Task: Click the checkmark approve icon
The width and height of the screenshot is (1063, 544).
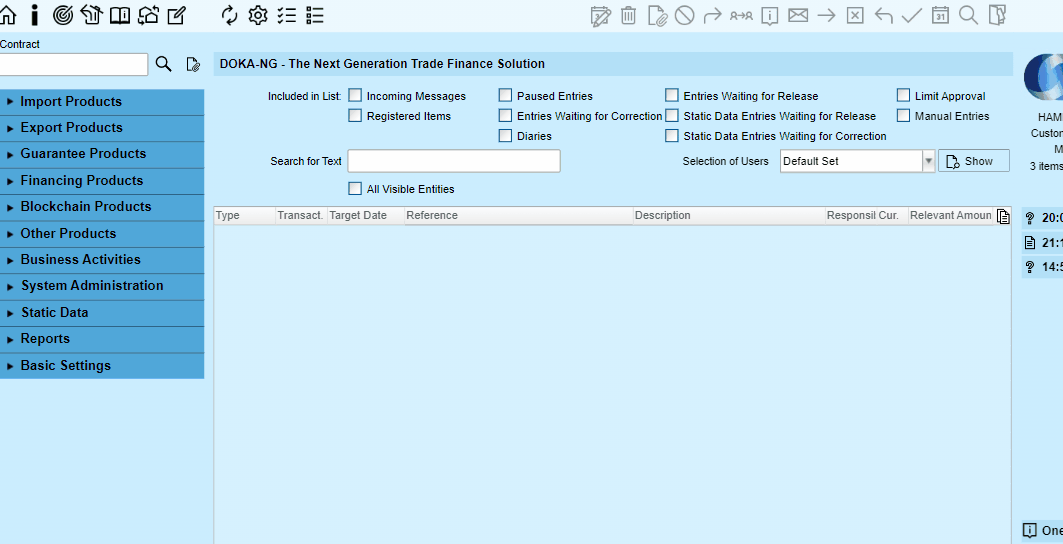Action: click(x=912, y=15)
